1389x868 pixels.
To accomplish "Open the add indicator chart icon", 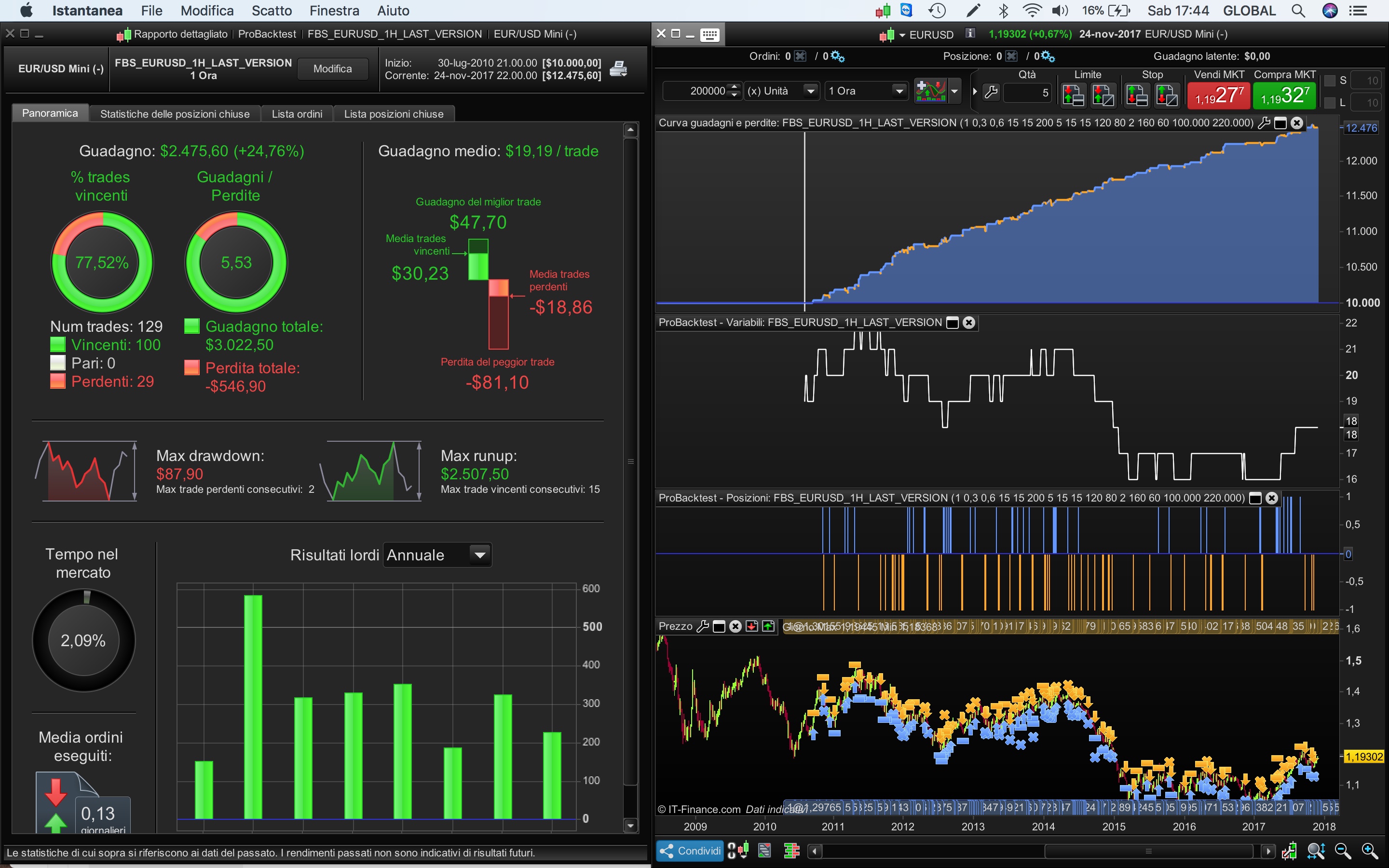I will 930,91.
